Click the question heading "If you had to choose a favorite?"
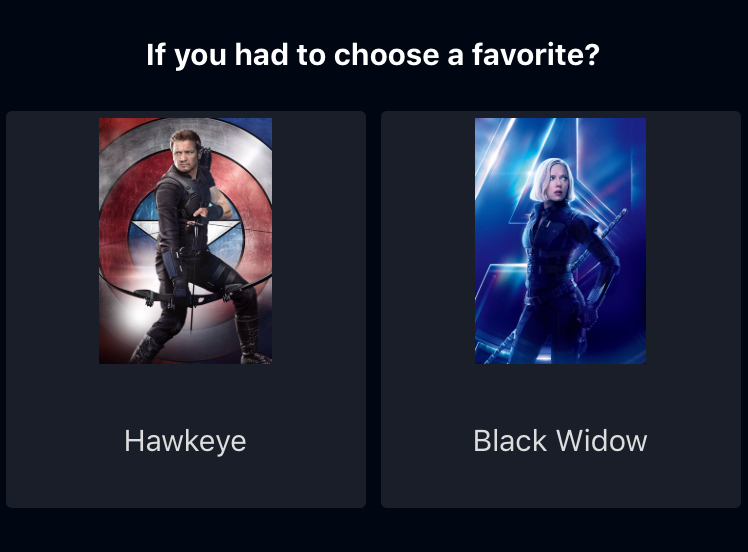 [373, 55]
